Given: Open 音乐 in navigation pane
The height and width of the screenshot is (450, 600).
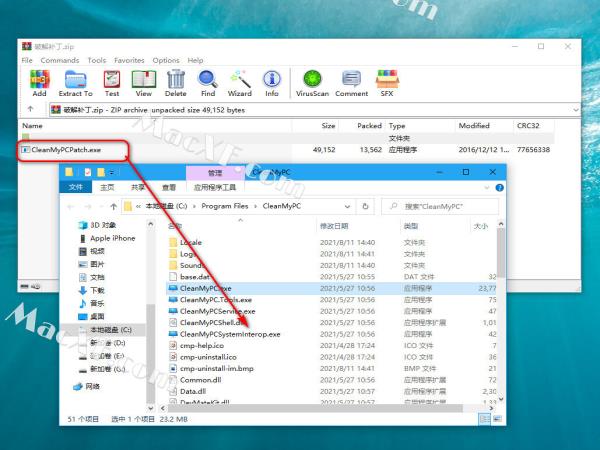Looking at the screenshot, I should click(92, 303).
